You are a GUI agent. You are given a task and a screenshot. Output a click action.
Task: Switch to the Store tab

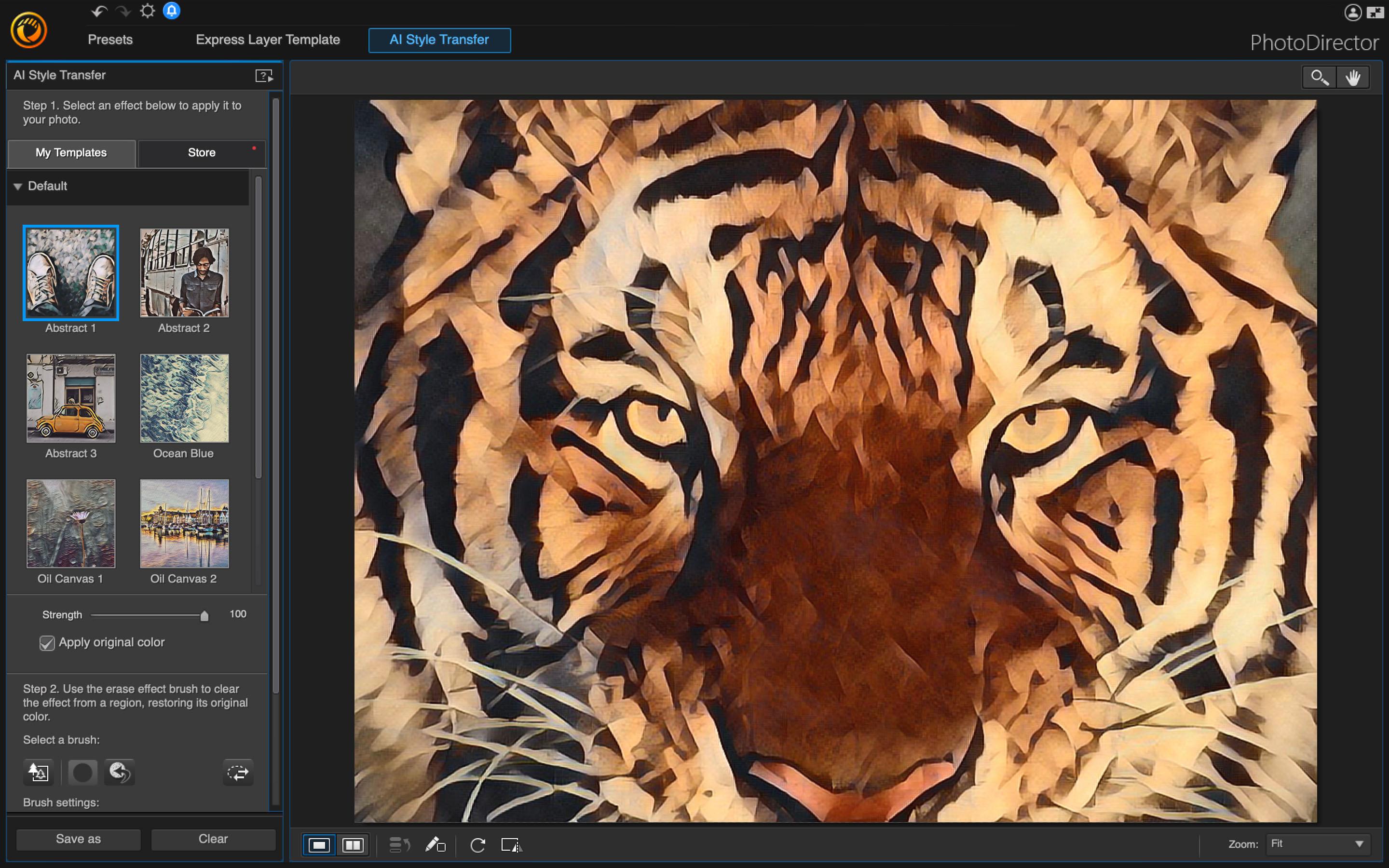(x=202, y=153)
